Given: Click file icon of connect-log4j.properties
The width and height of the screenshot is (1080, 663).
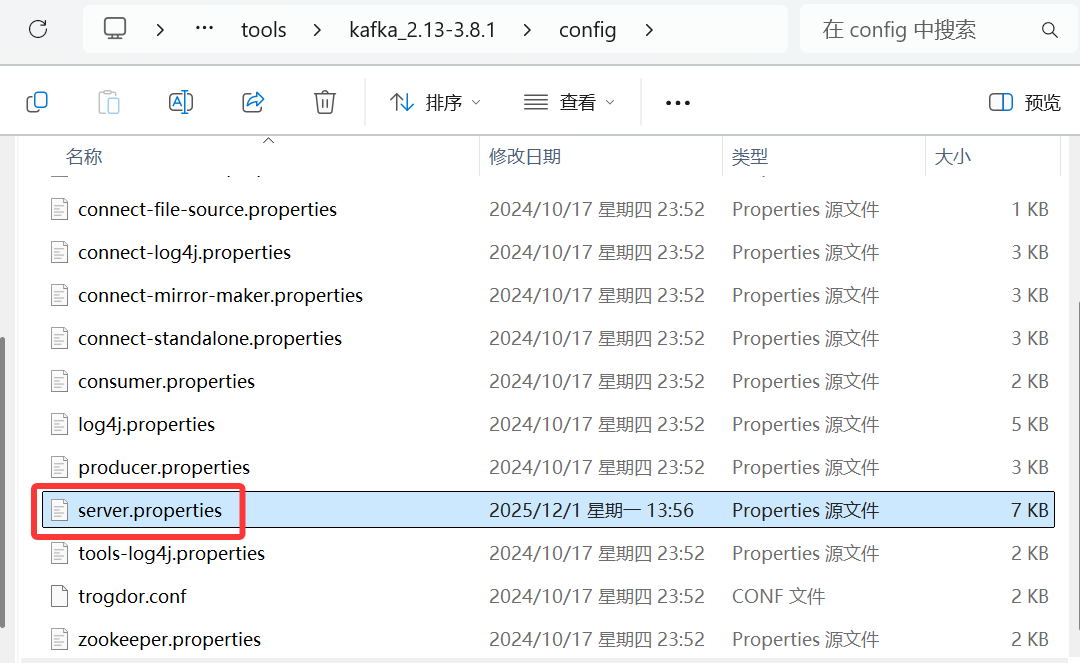Looking at the screenshot, I should 60,253.
